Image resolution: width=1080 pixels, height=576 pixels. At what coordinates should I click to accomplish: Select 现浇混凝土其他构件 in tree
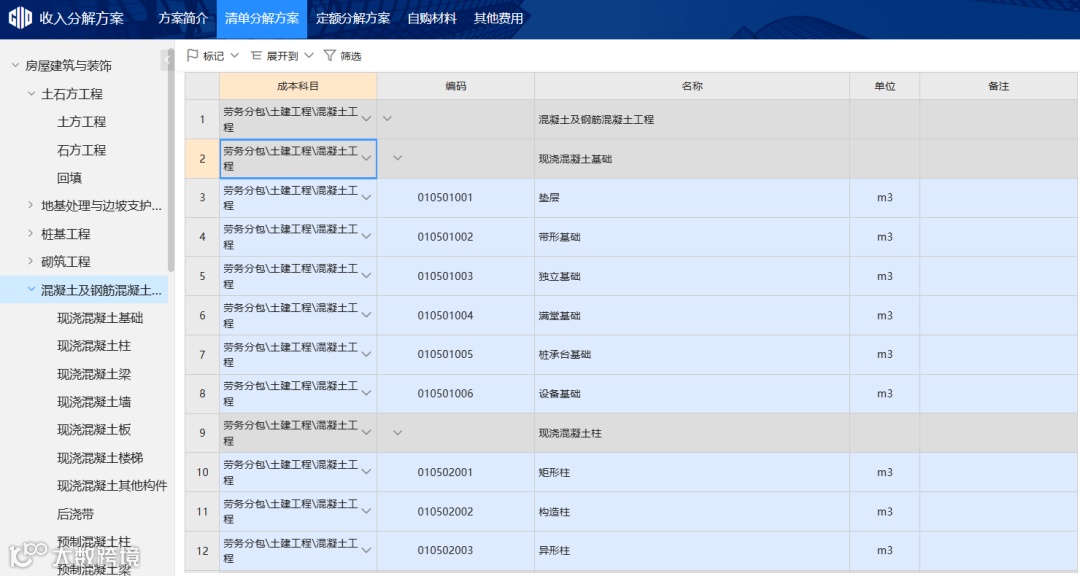pyautogui.click(x=112, y=486)
